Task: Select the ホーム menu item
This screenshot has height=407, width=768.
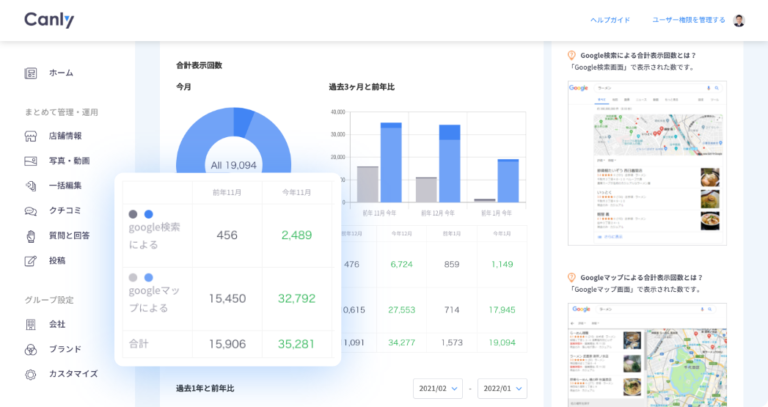Action: [x=61, y=73]
